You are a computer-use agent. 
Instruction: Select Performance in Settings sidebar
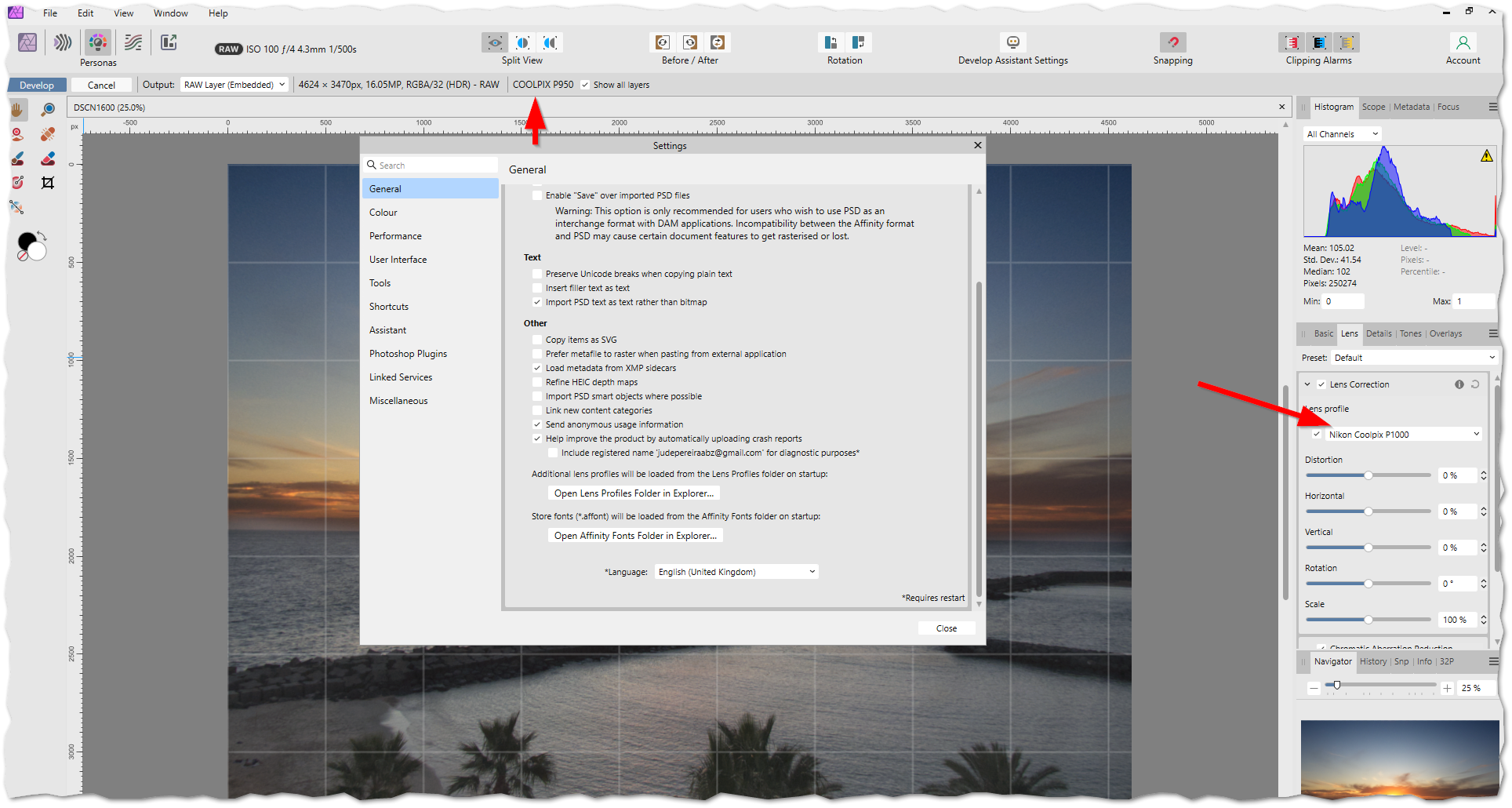click(430, 236)
